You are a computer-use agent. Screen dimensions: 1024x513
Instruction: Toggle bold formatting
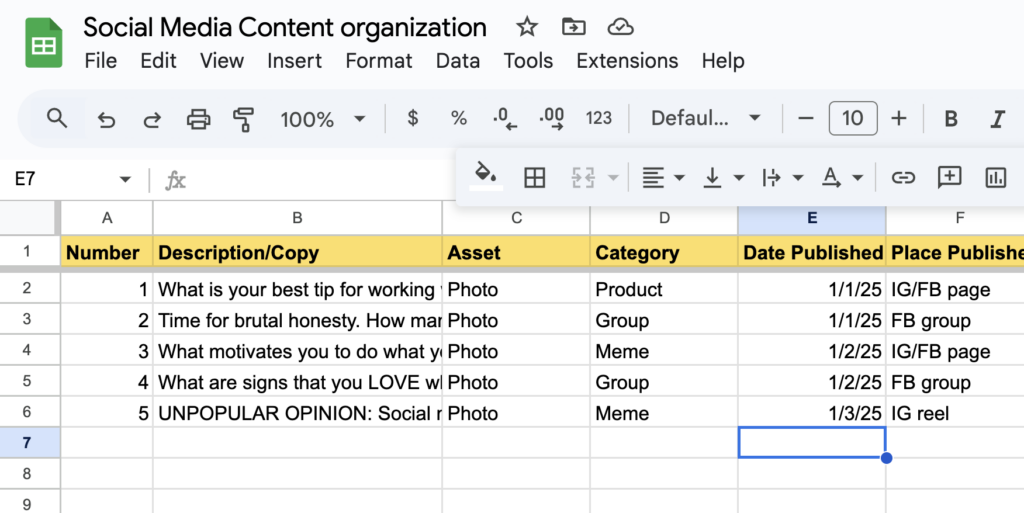pos(951,119)
